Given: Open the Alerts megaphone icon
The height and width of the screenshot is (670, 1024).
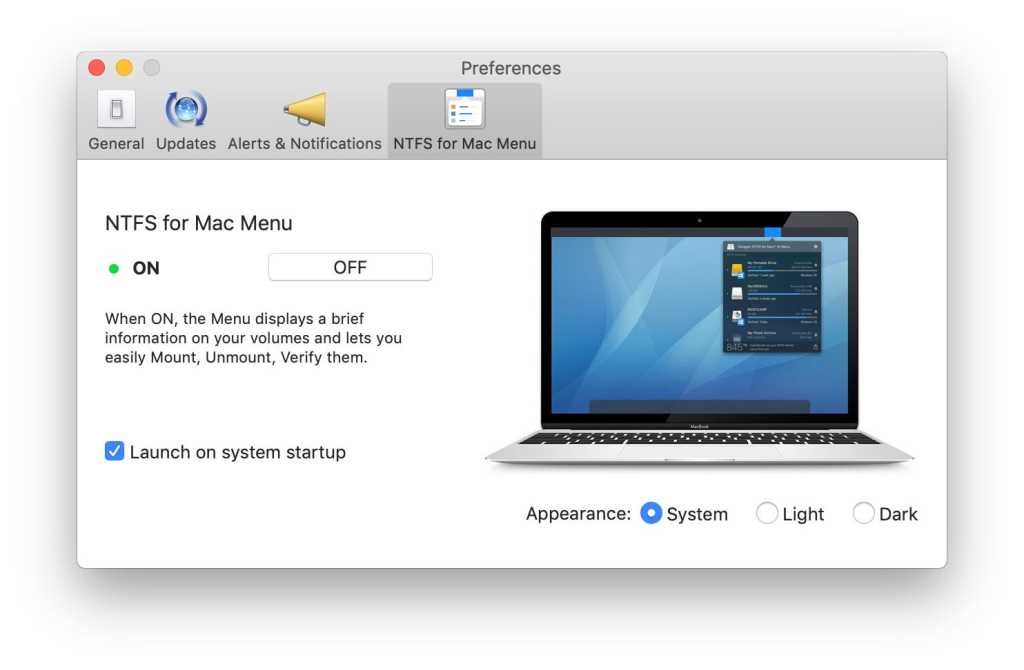Looking at the screenshot, I should tap(305, 109).
